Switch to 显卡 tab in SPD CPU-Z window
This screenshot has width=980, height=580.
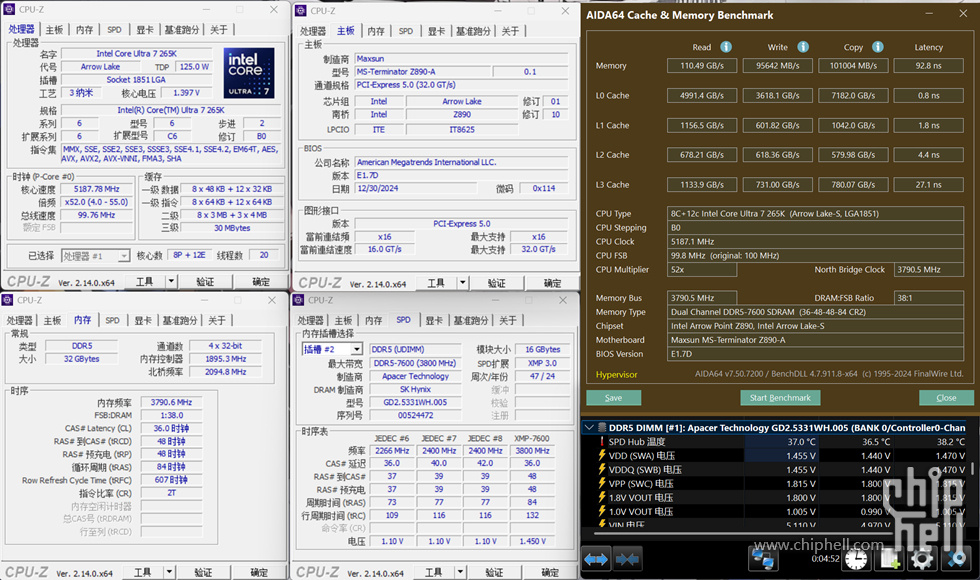pyautogui.click(x=434, y=320)
